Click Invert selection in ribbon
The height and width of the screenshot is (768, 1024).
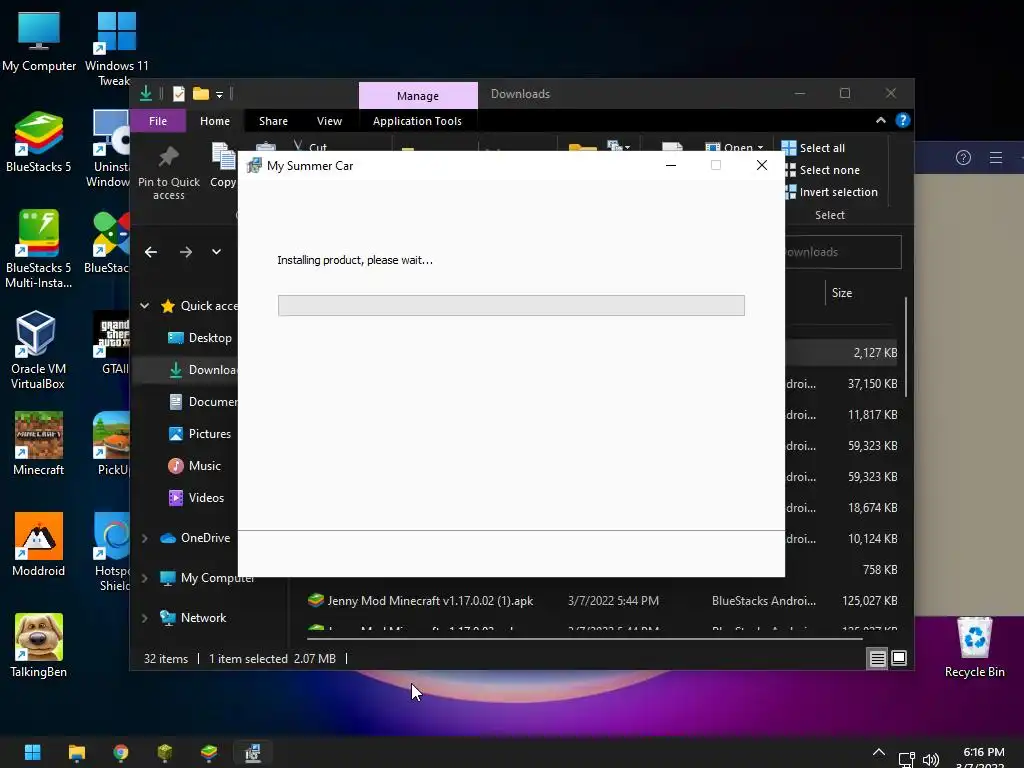point(829,192)
